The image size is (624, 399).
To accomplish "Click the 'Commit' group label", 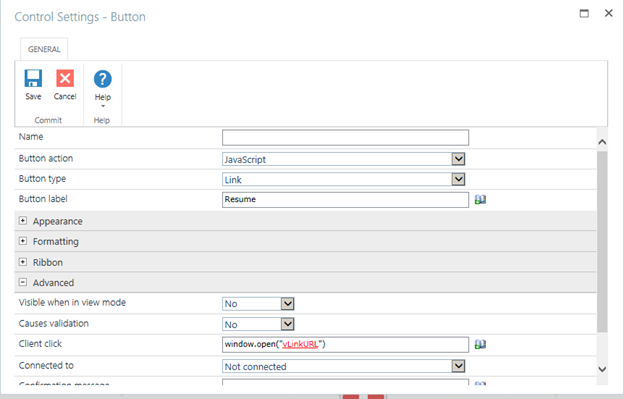I will pos(48,120).
